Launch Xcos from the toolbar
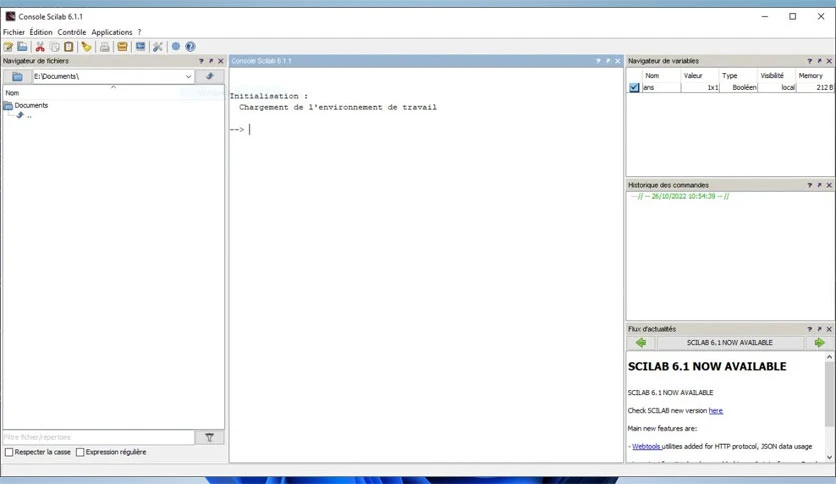The width and height of the screenshot is (836, 484). [140, 47]
